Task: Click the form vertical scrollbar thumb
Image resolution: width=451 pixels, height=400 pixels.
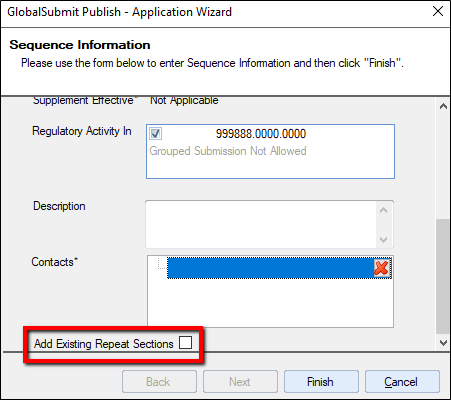Action: (443, 276)
